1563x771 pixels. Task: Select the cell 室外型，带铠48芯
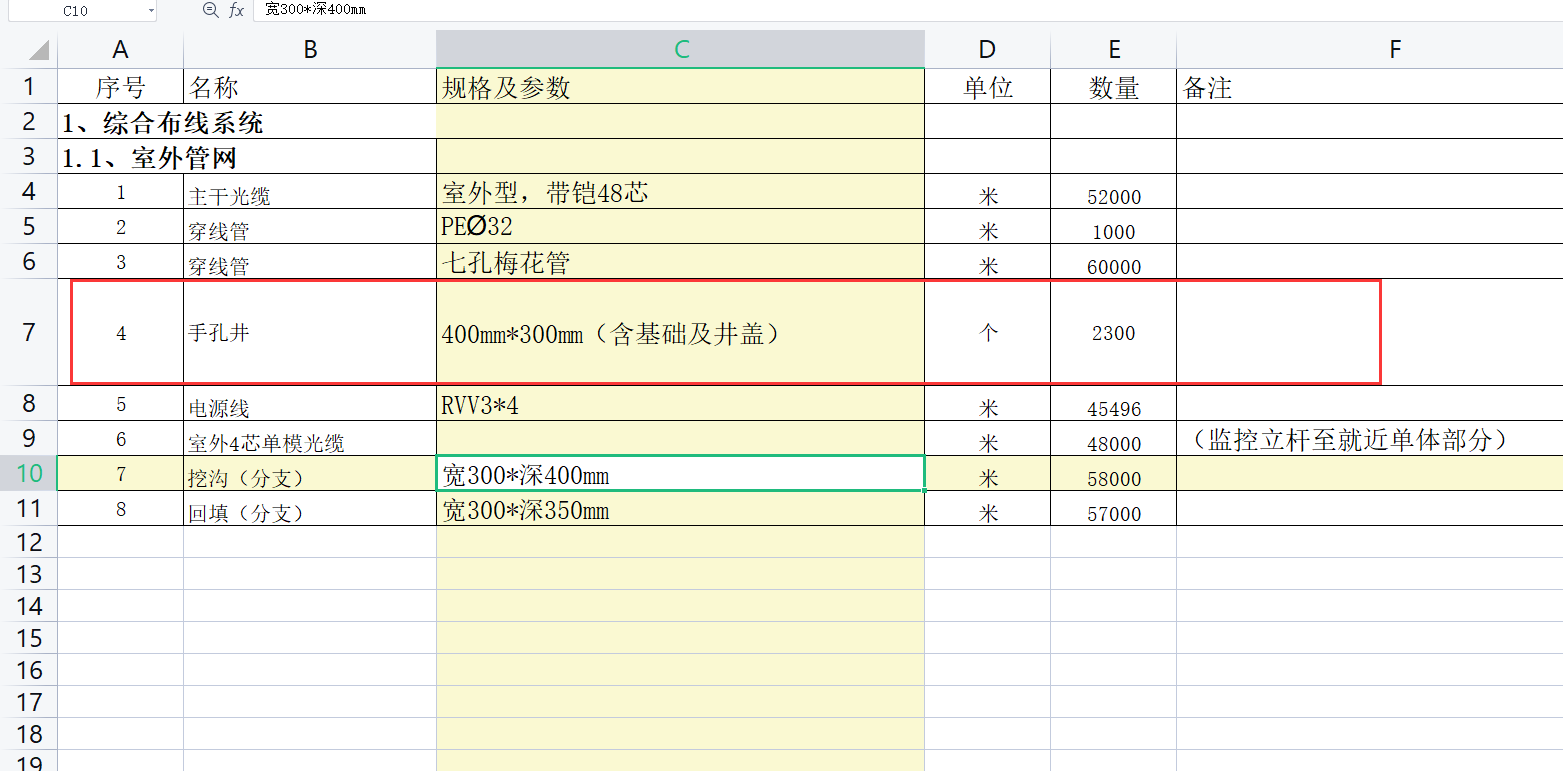(681, 192)
